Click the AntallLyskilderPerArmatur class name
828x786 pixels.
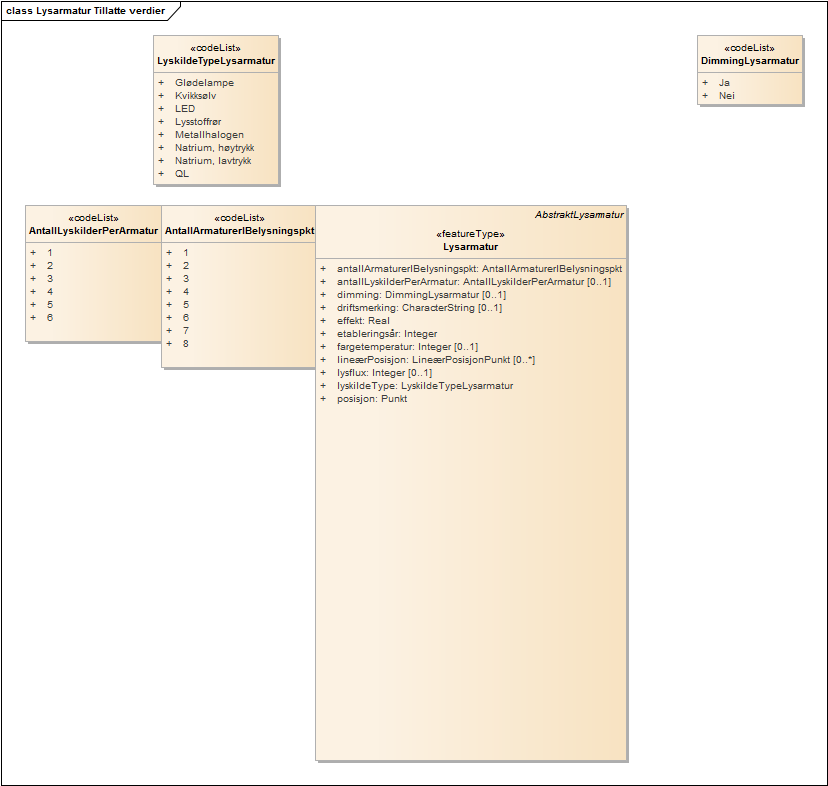tap(93, 231)
